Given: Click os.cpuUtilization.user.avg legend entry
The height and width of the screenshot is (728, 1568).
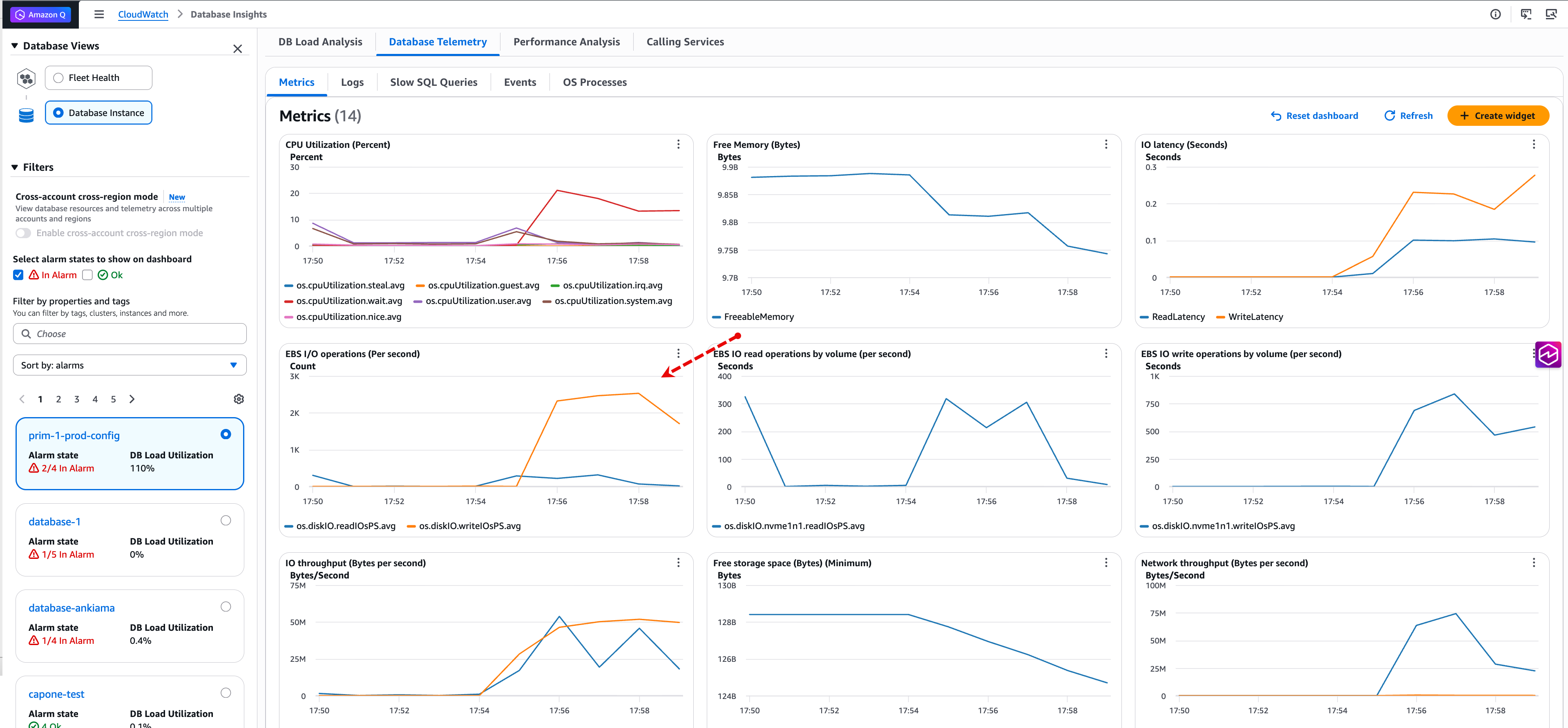Looking at the screenshot, I should [472, 301].
